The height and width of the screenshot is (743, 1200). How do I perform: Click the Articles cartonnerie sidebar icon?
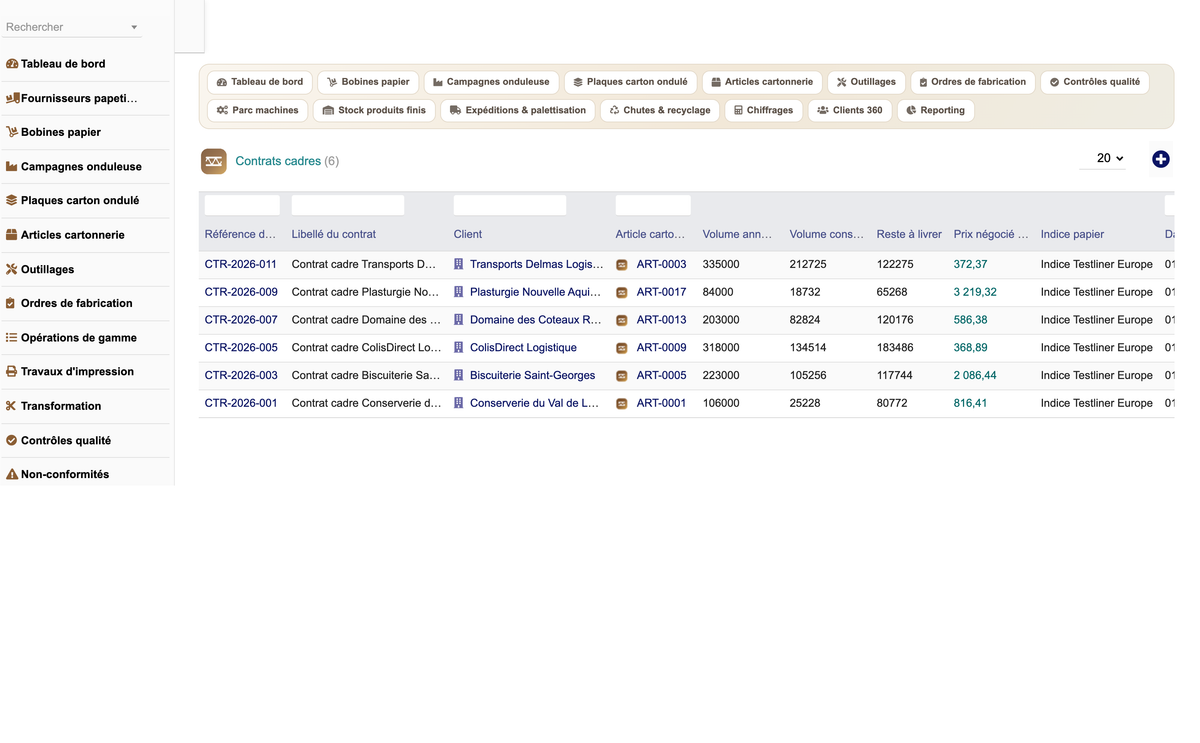click(x=12, y=235)
